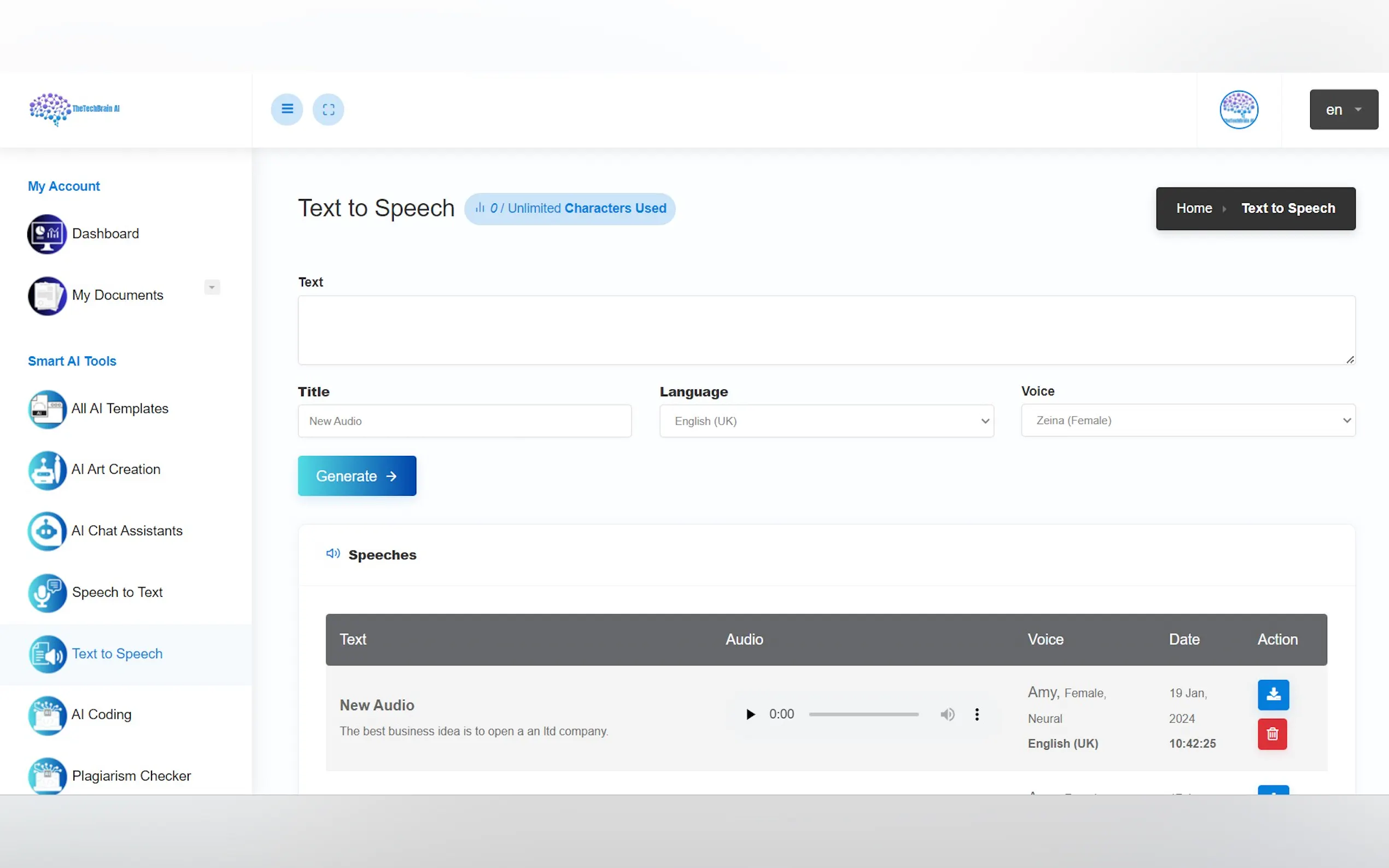This screenshot has width=1389, height=868.
Task: Click the Generate button
Action: (357, 476)
